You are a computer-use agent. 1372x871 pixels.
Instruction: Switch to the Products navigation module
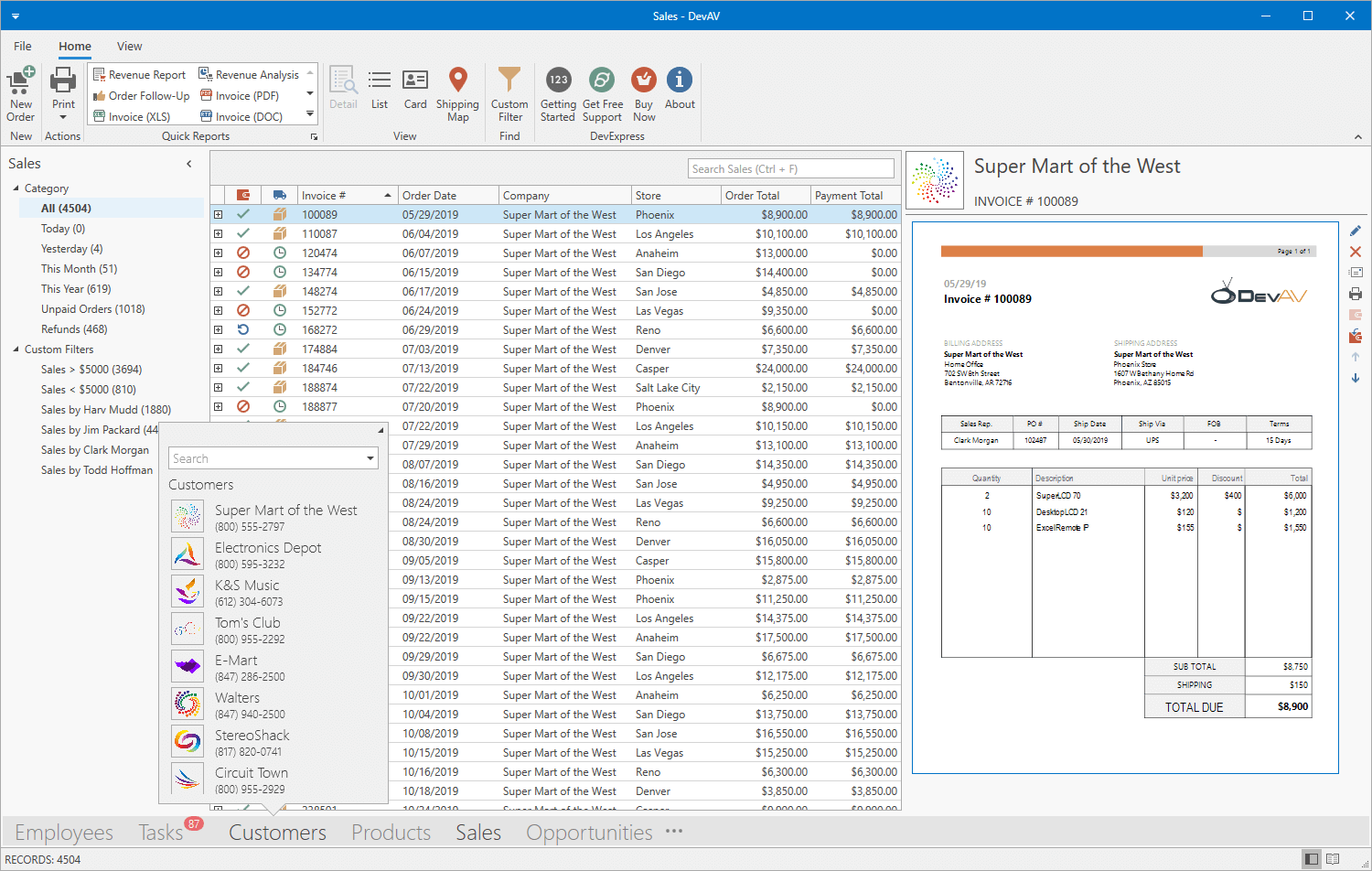pyautogui.click(x=391, y=833)
